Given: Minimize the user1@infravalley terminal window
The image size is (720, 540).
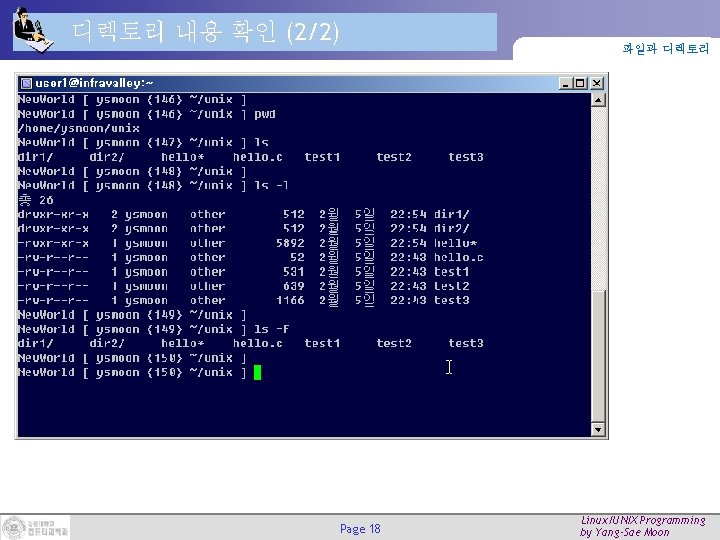Looking at the screenshot, I should click(x=566, y=83).
